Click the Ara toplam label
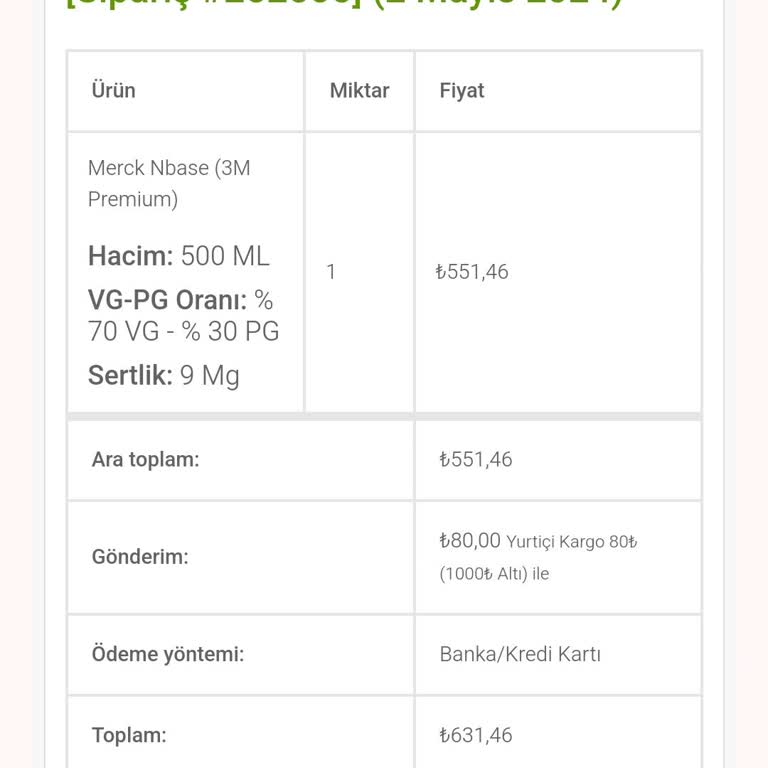The width and height of the screenshot is (768, 768). tap(145, 460)
